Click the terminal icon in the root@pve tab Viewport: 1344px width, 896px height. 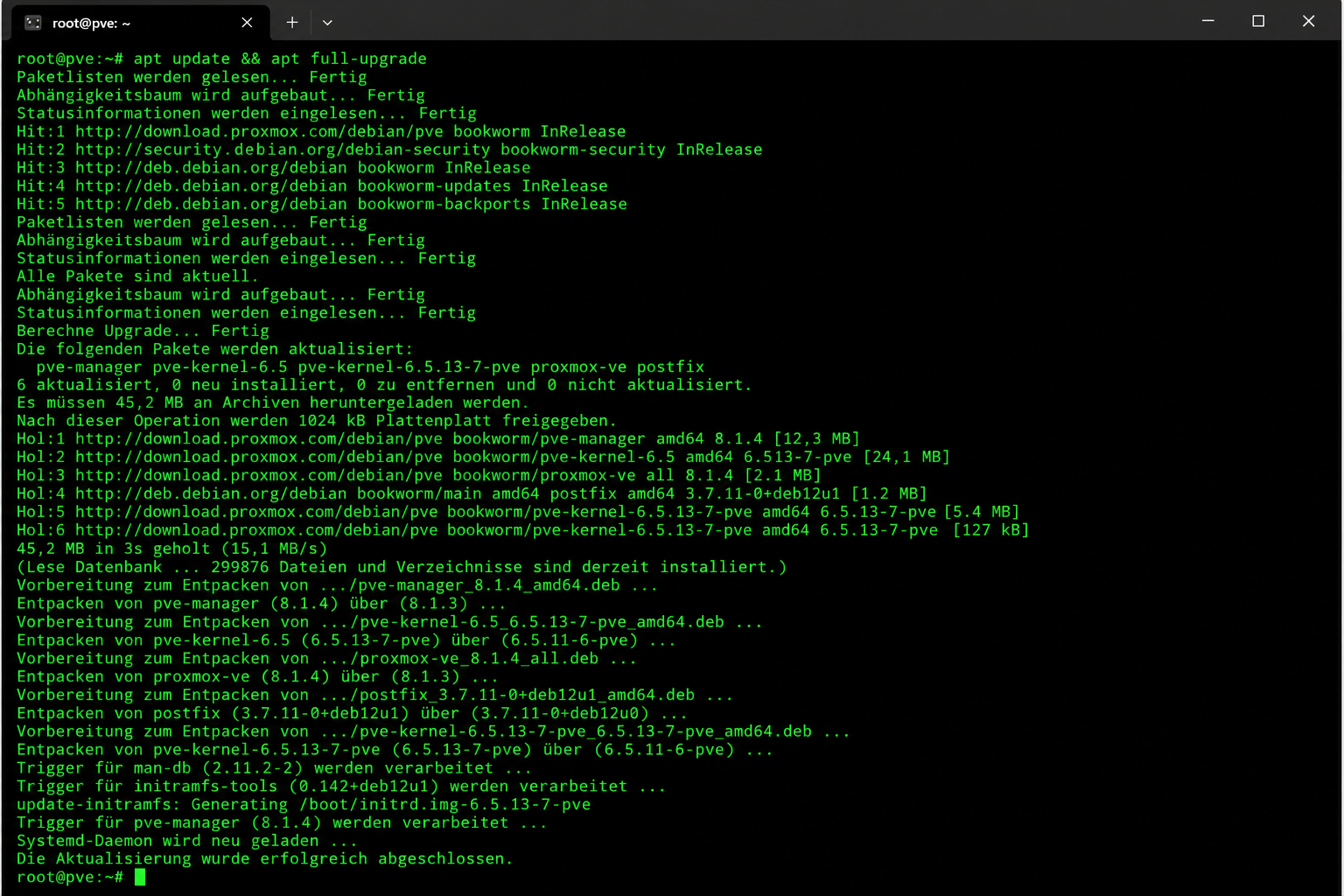(x=33, y=23)
